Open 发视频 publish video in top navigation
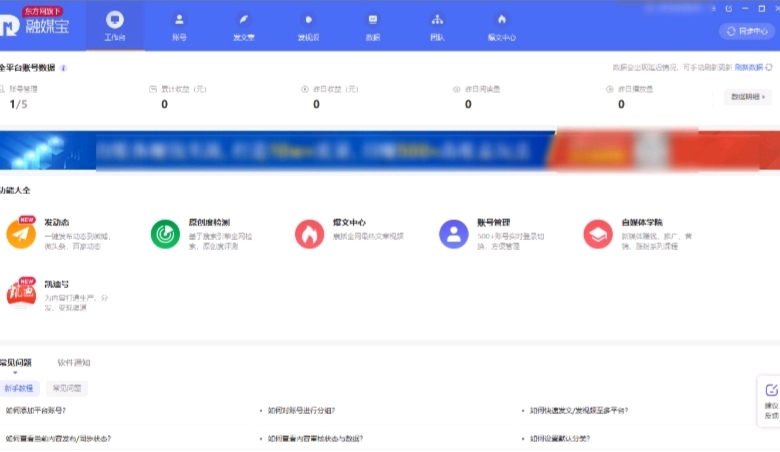 (308, 26)
